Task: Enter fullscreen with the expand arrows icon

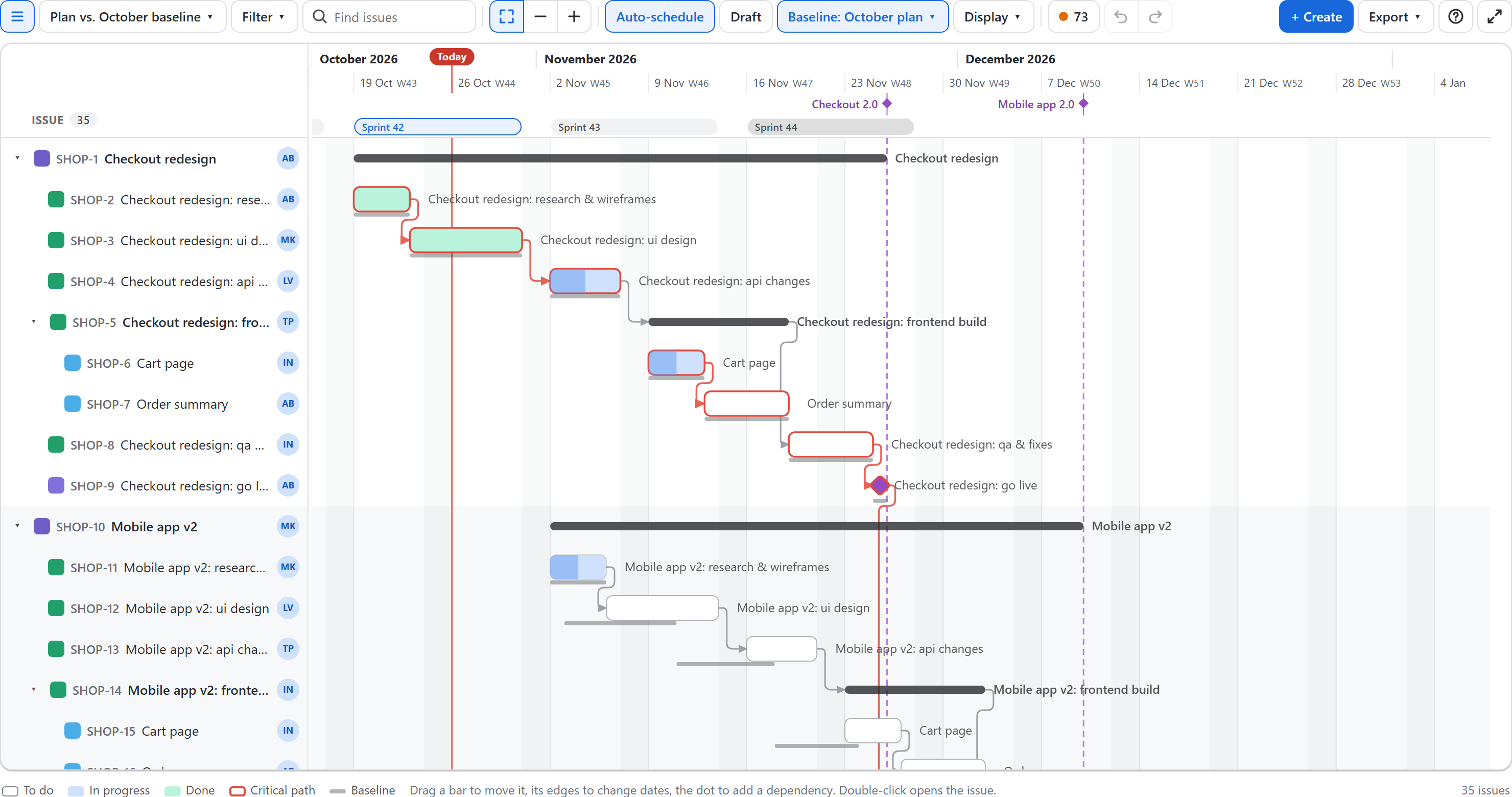Action: pyautogui.click(x=1494, y=16)
